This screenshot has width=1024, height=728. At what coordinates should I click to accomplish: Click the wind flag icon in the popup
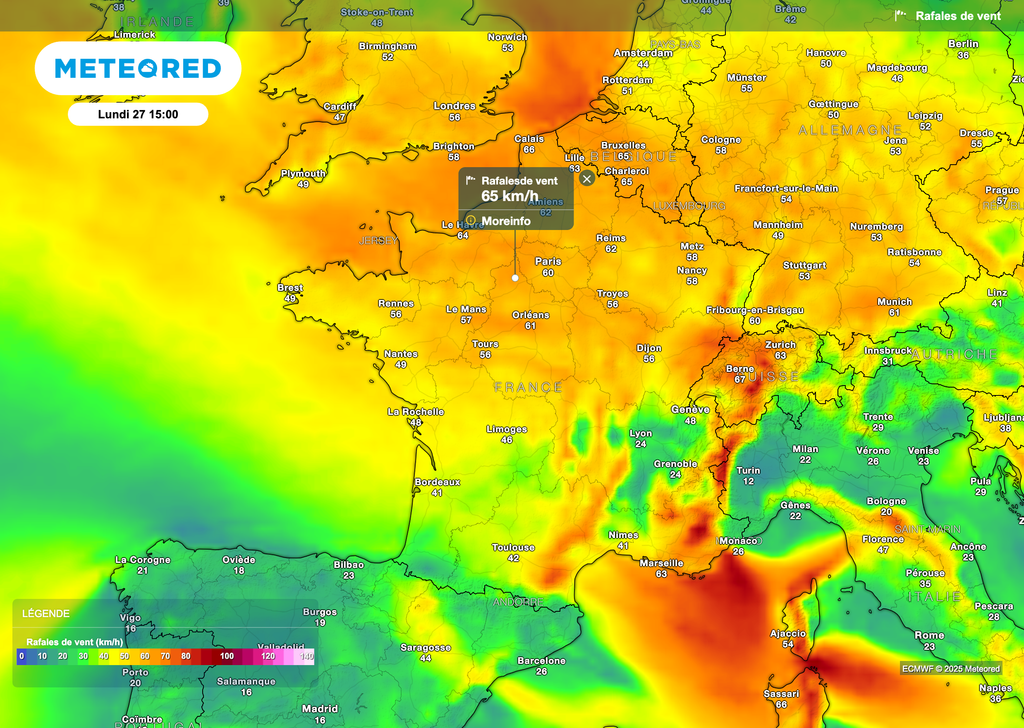click(471, 181)
